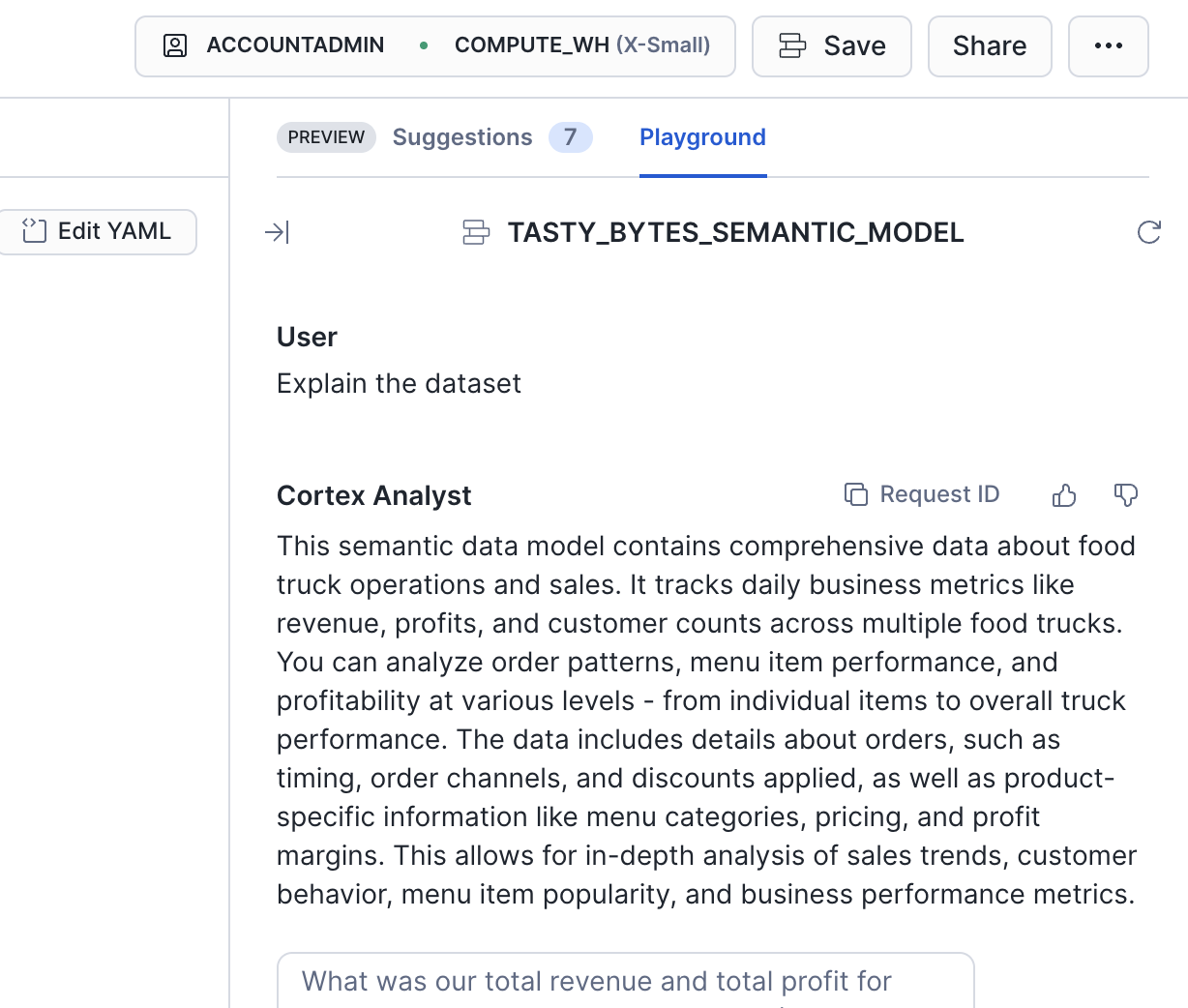Share the semantic model

point(989,45)
